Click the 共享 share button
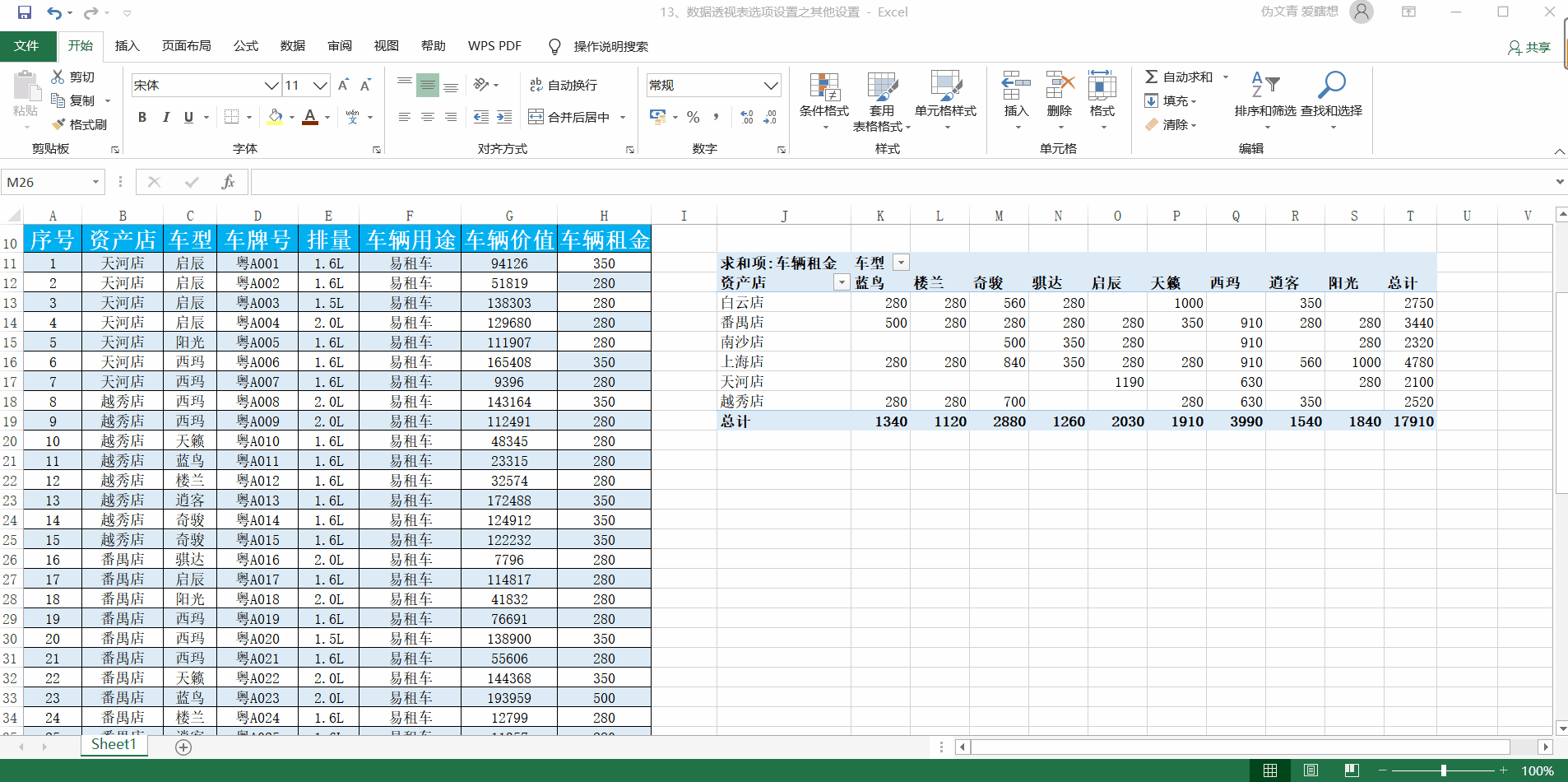 [1529, 47]
